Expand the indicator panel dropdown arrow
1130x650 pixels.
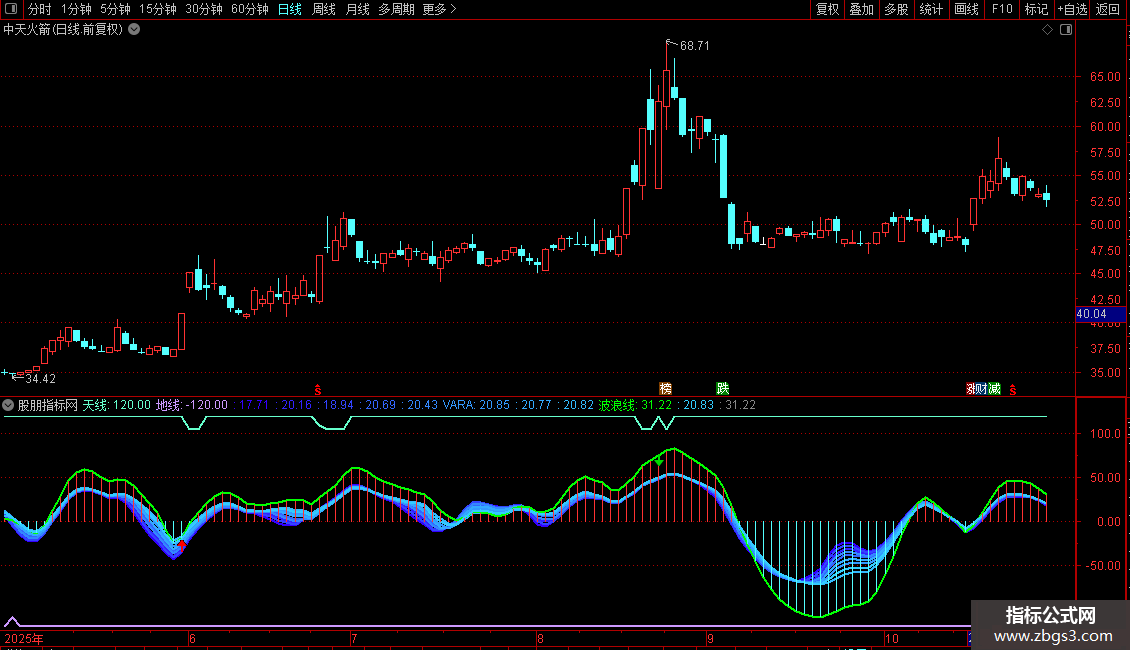pyautogui.click(x=9, y=406)
